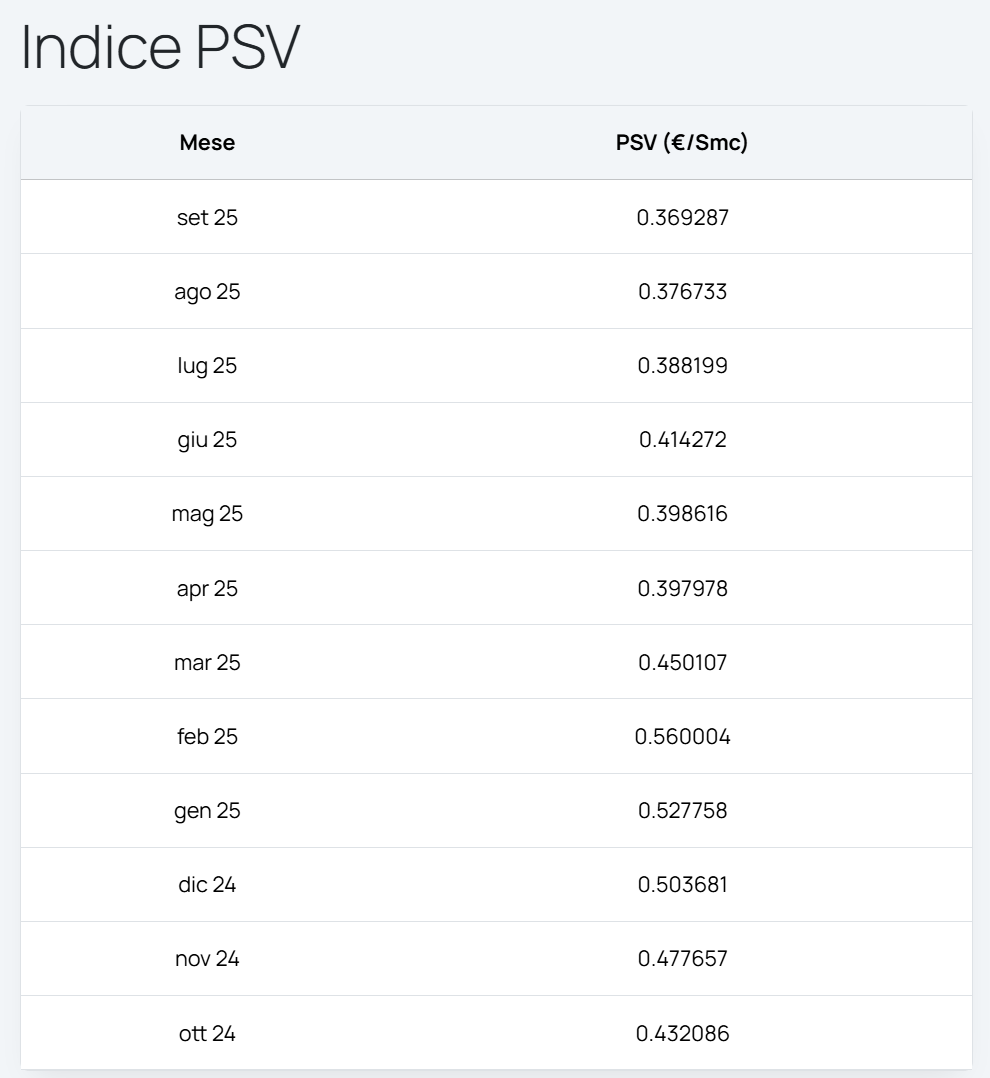The image size is (990, 1078).
Task: Click the feb 25 month cell
Action: point(207,736)
